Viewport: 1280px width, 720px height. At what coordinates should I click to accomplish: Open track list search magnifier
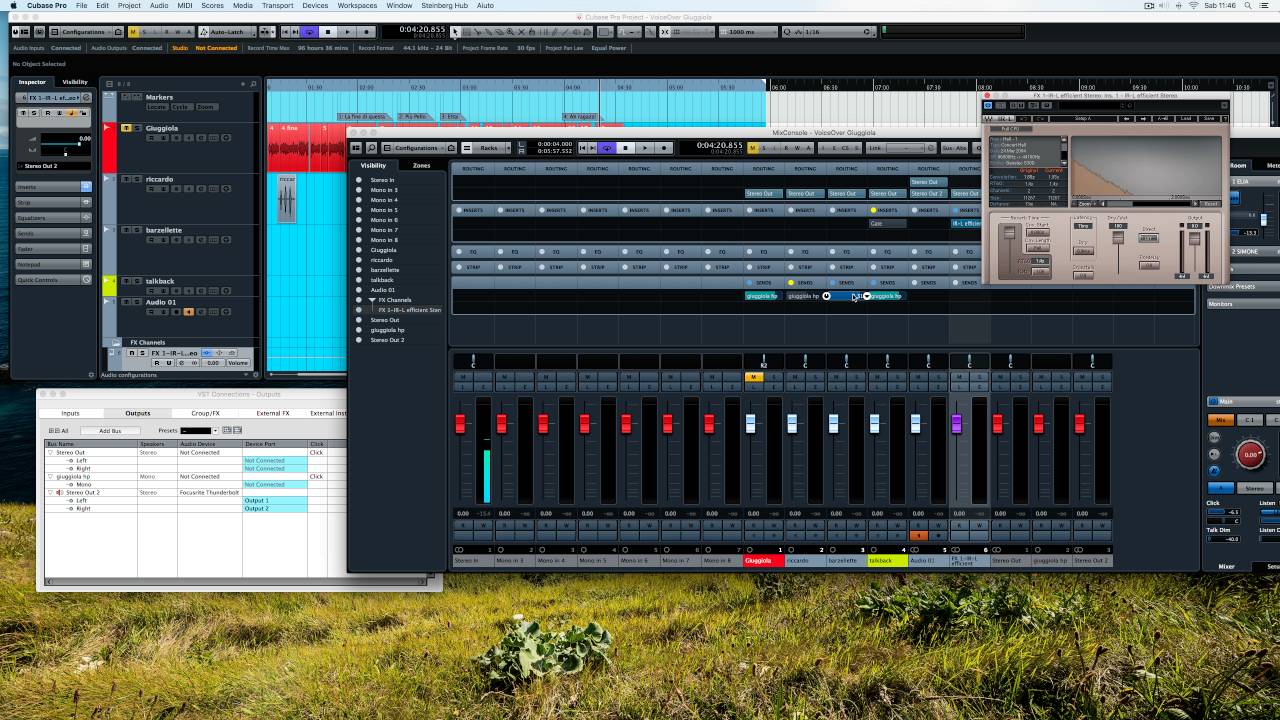click(x=253, y=84)
